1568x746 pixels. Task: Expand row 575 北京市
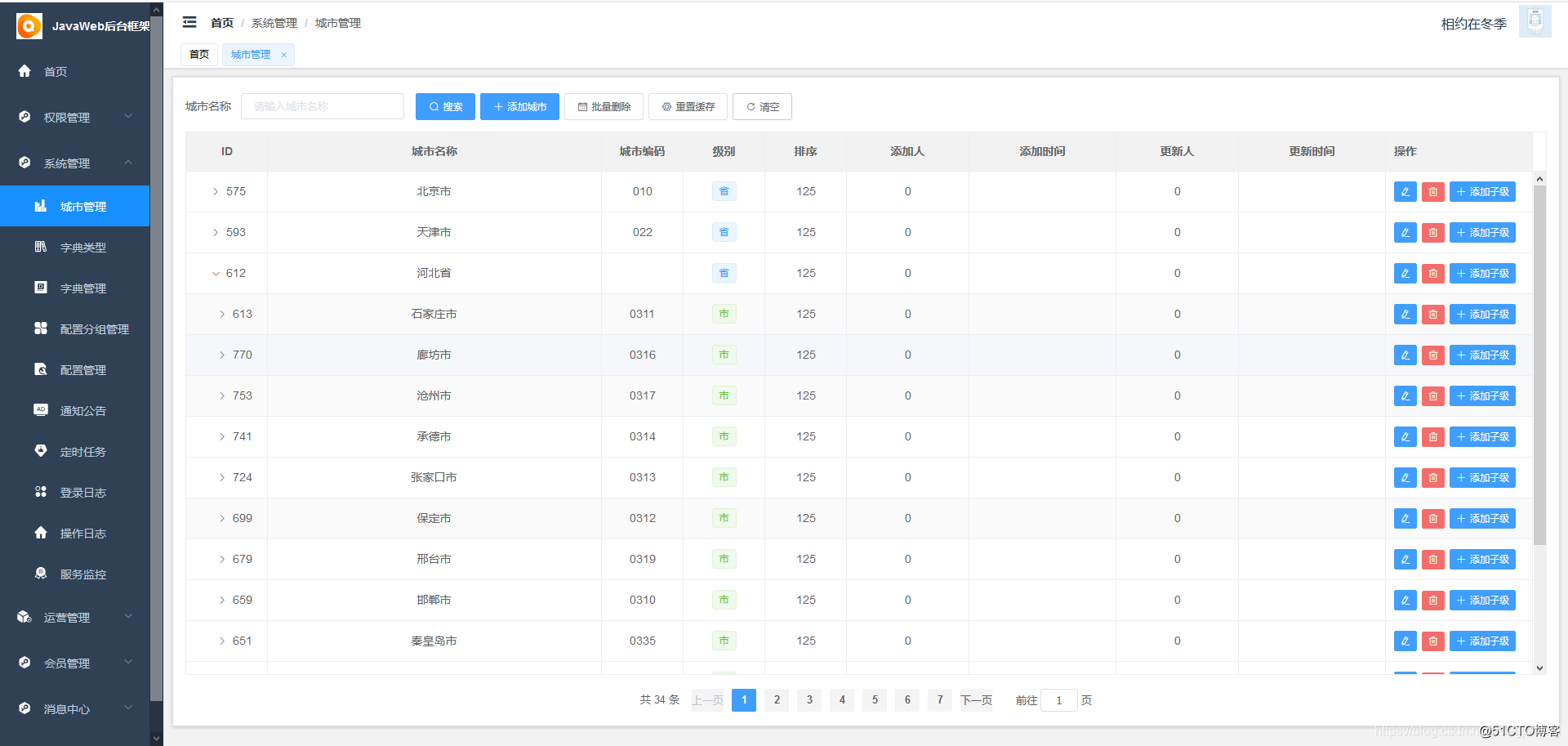[216, 192]
